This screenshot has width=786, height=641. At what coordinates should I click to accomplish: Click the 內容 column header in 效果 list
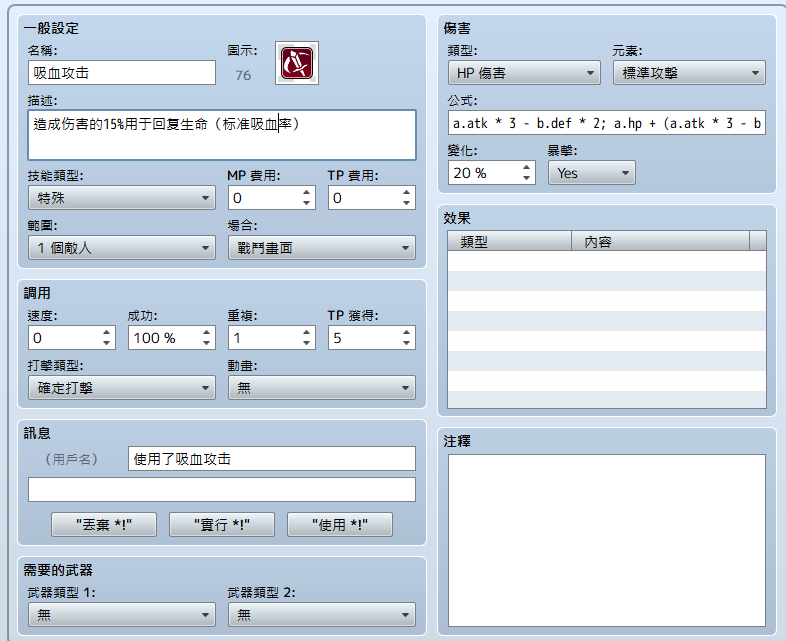(x=661, y=241)
